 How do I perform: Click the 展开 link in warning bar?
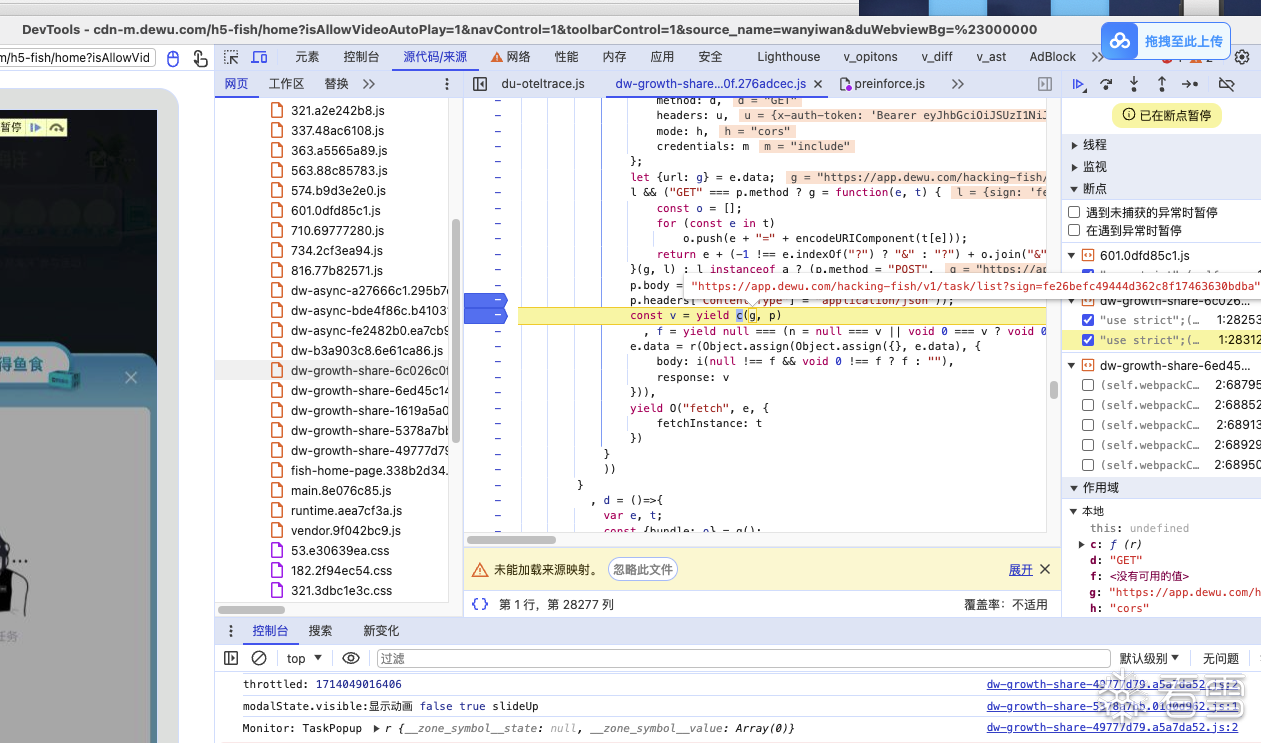[1020, 569]
